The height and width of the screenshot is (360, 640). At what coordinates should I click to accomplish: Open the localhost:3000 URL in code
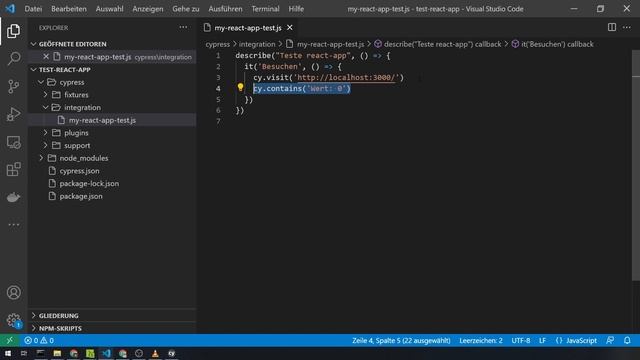346,78
